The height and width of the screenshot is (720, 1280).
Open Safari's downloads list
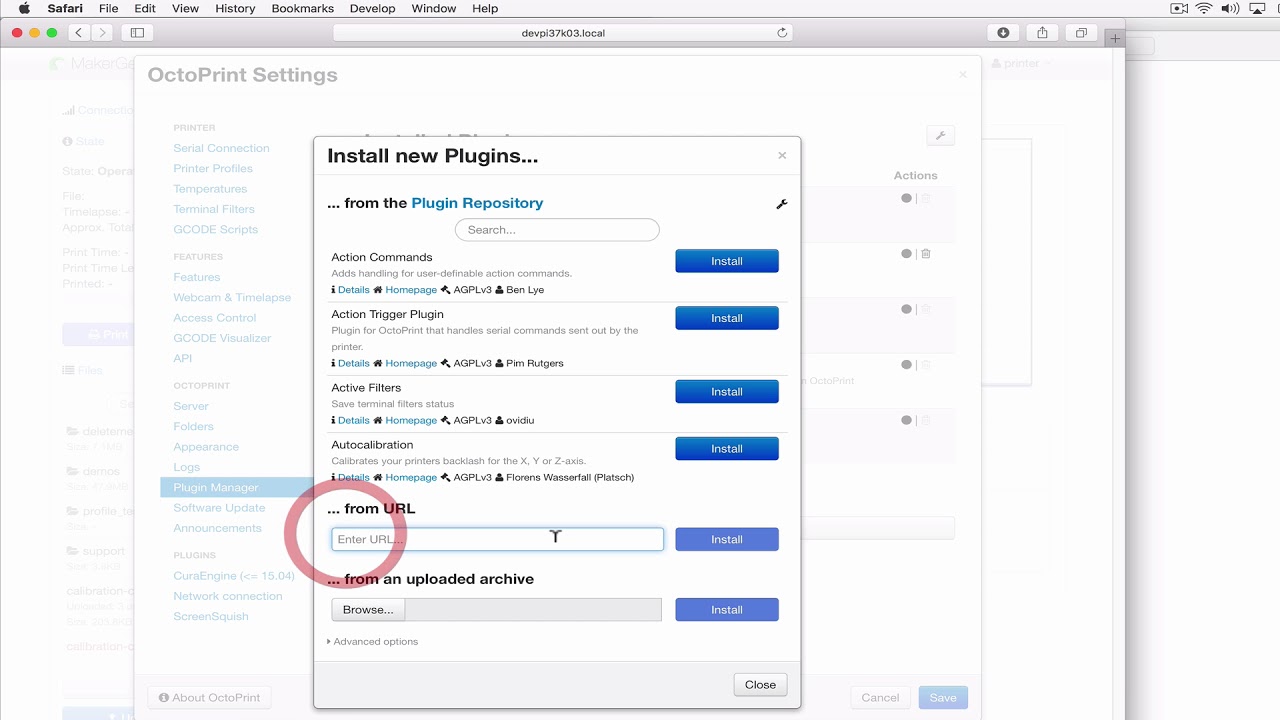pyautogui.click(x=1003, y=33)
